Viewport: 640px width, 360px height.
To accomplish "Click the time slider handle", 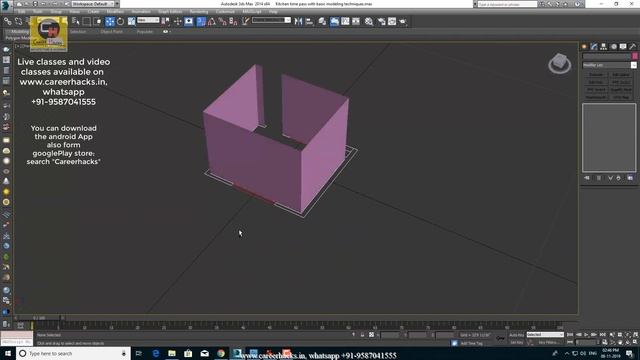I will coord(39,318).
